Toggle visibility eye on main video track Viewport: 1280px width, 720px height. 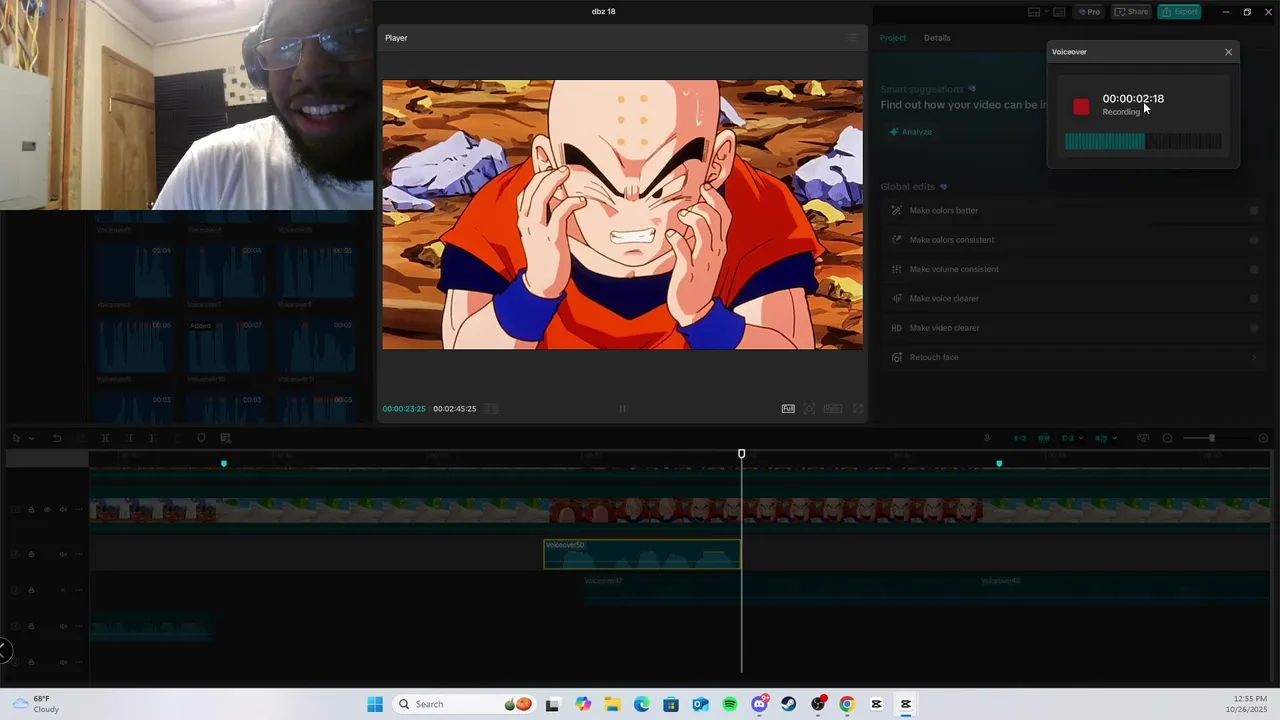[46, 510]
